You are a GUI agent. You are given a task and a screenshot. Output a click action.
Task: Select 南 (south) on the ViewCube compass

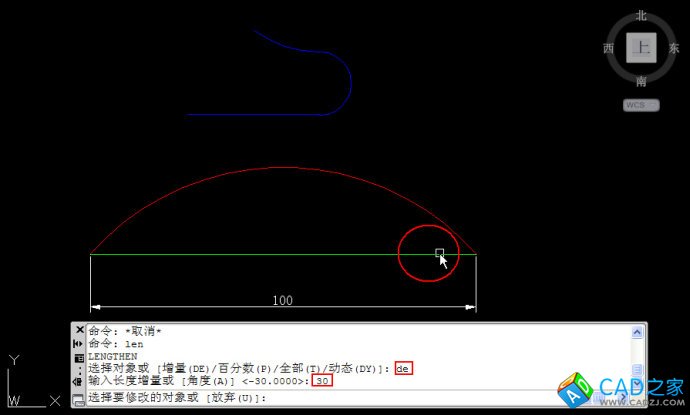[641, 79]
